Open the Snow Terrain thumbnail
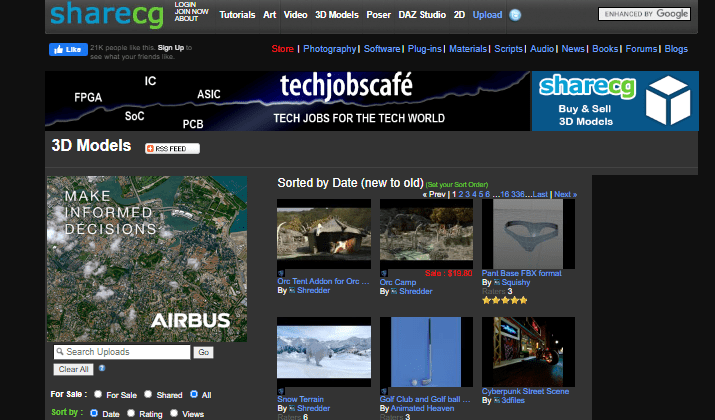Image resolution: width=715 pixels, height=420 pixels. click(x=324, y=352)
